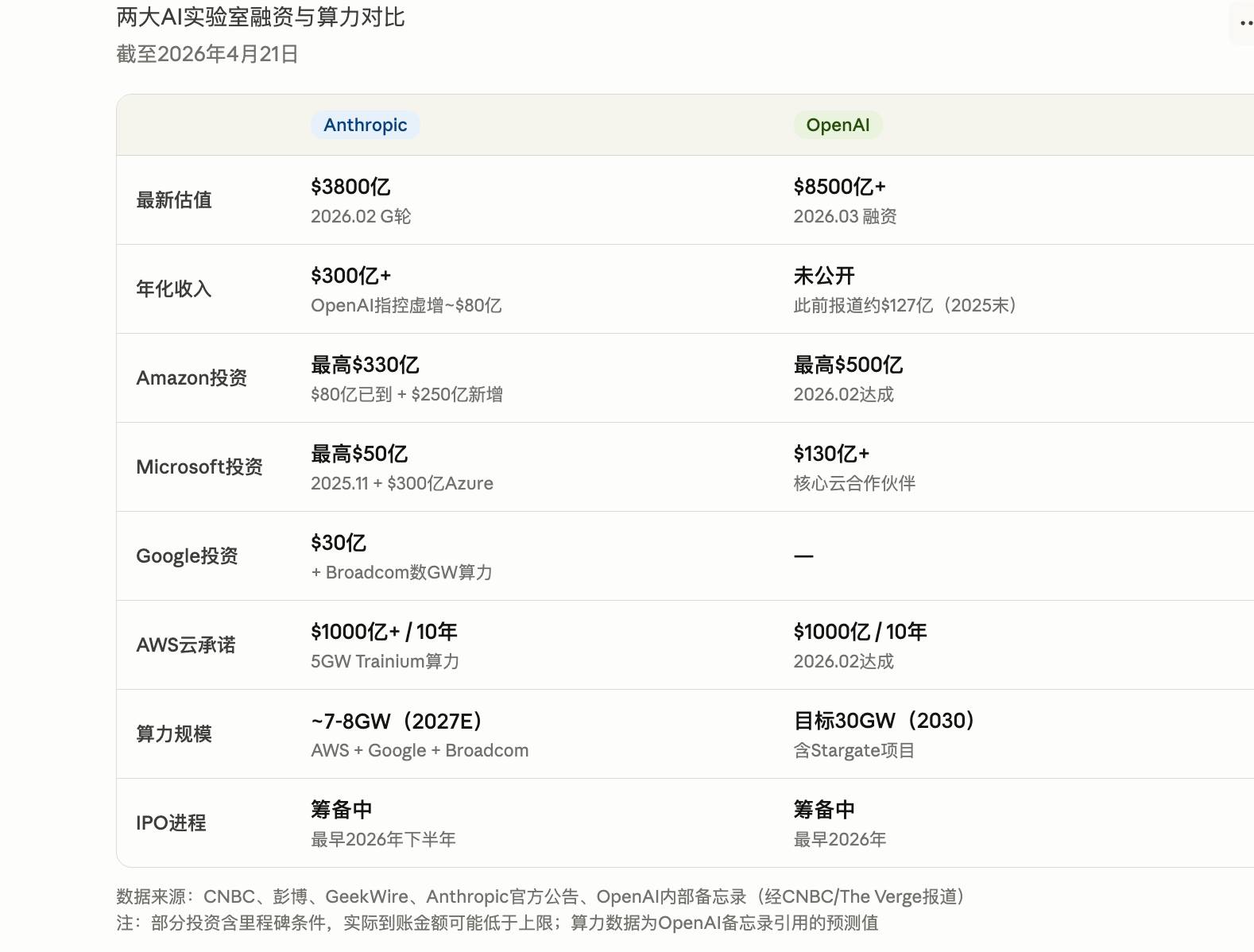Click the OpenAI AWS value $1000亿 / 10年
1254x952 pixels.
click(861, 632)
